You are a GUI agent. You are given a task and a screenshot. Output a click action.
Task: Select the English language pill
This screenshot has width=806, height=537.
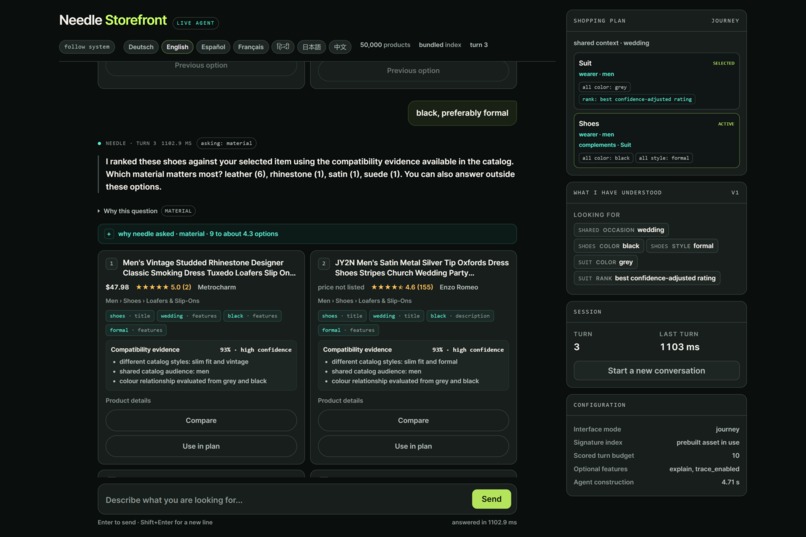point(177,47)
